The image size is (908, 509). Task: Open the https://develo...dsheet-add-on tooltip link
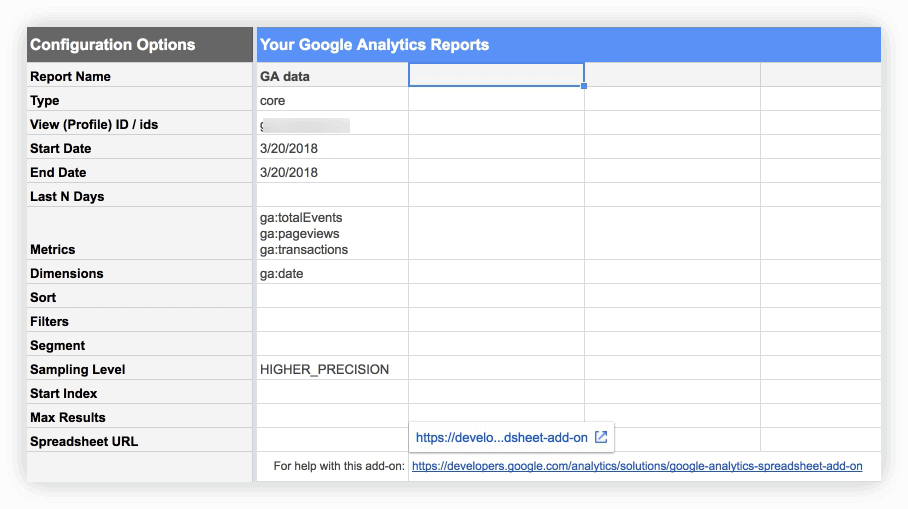coord(501,438)
